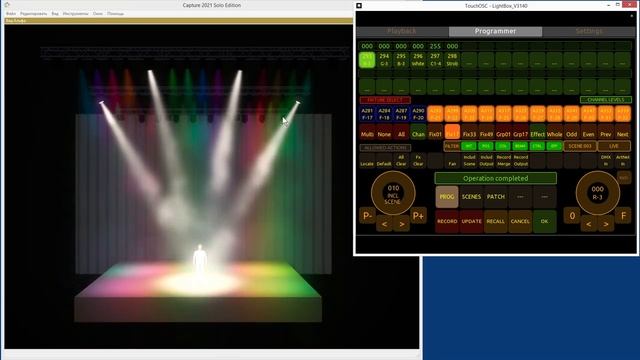Select the Grp17 group page

(x=520, y=133)
